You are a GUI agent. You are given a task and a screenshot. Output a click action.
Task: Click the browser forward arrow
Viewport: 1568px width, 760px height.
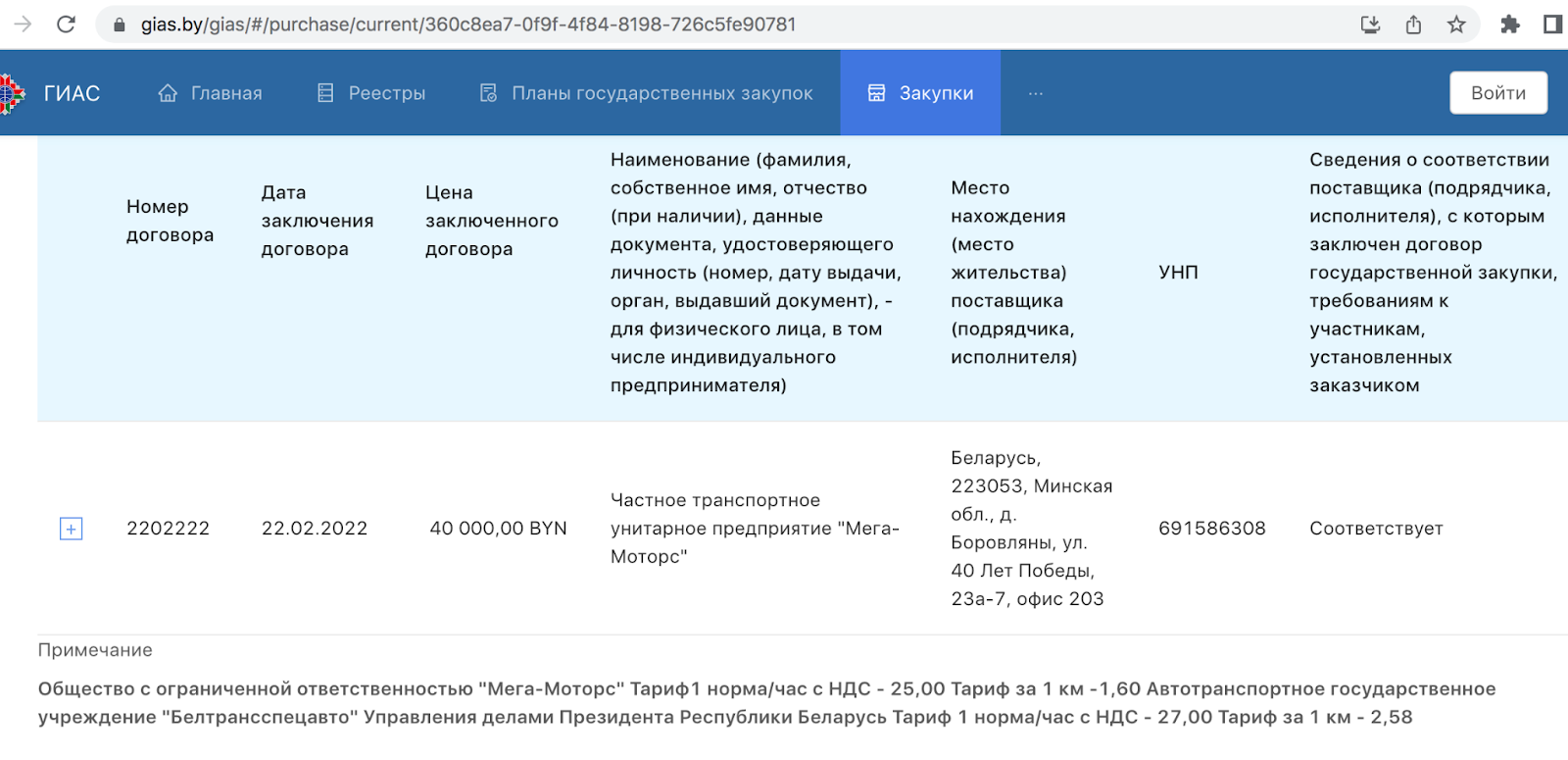(x=22, y=25)
